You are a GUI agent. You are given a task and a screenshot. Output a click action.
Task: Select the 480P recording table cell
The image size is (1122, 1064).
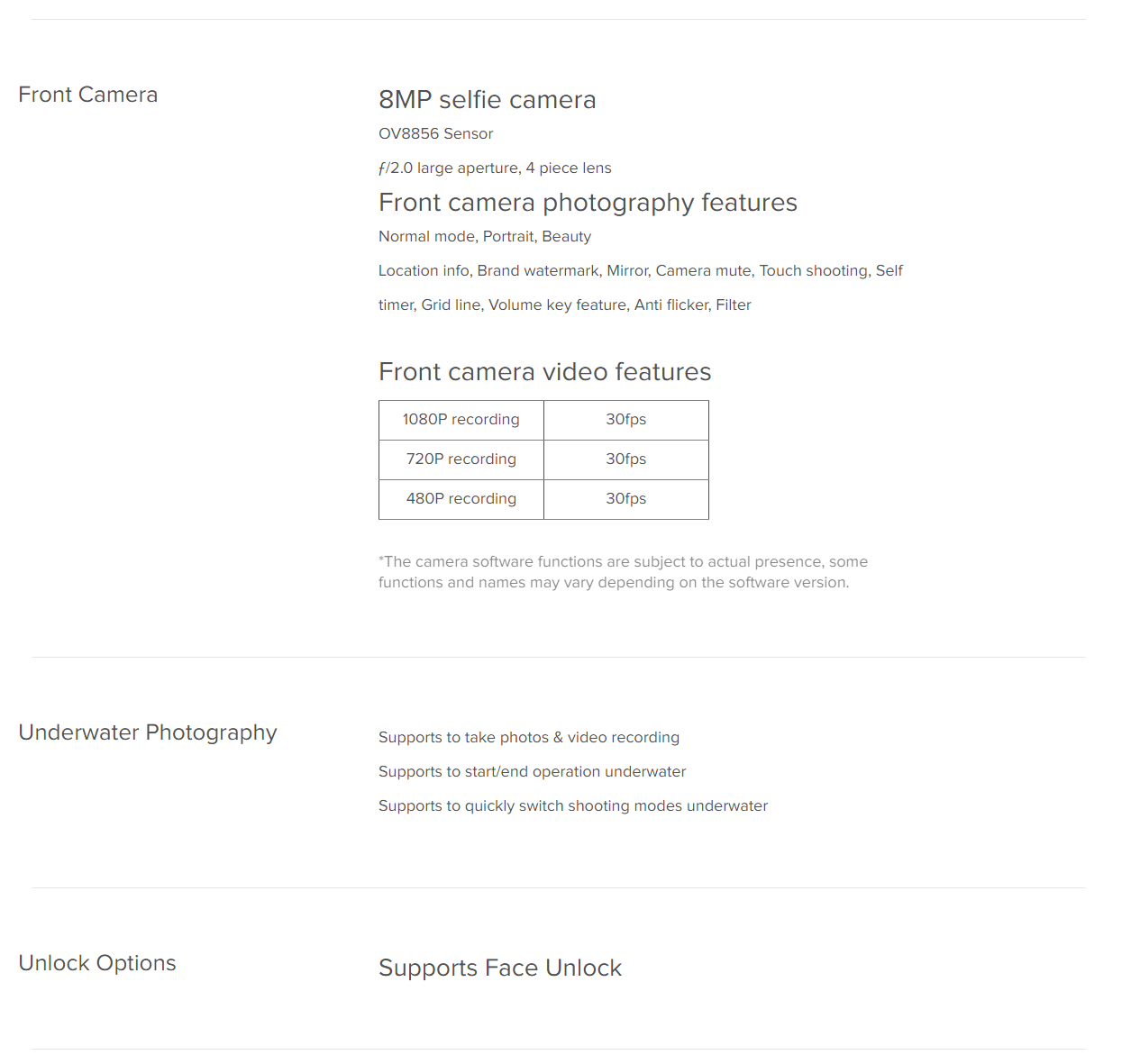(461, 499)
